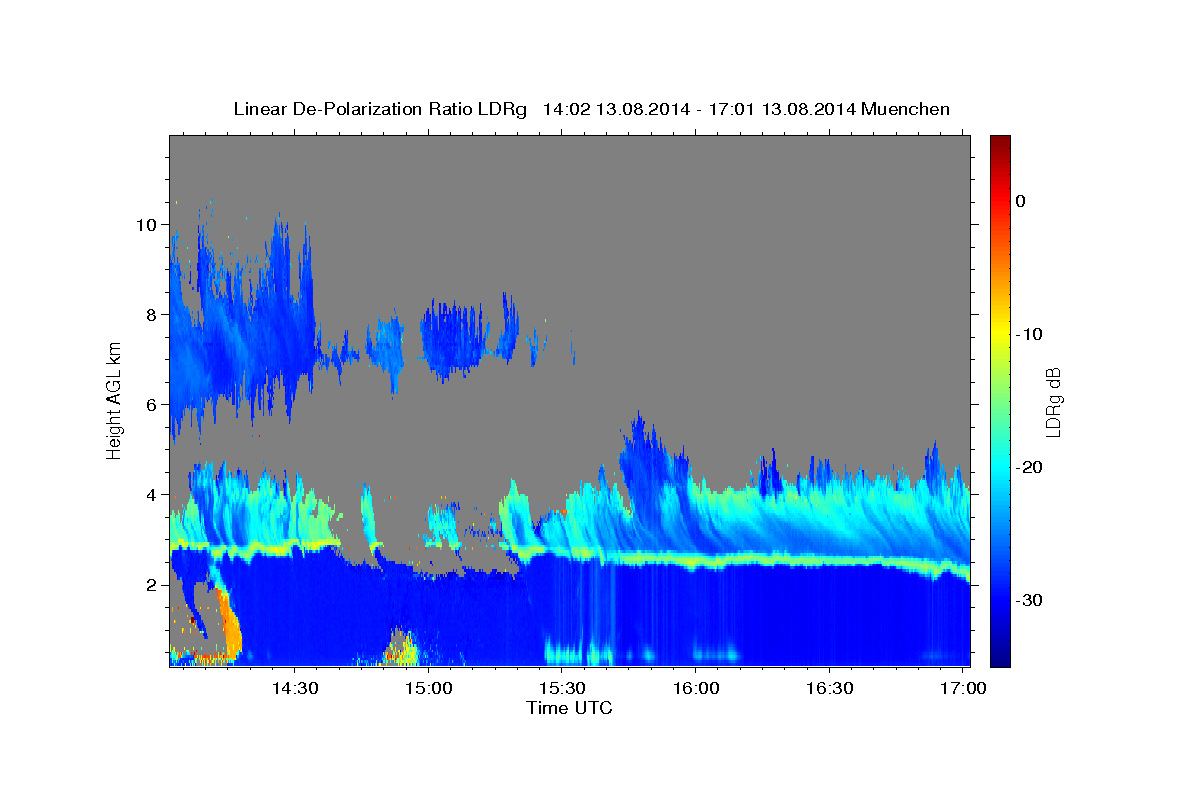Click the height label '4'
The height and width of the screenshot is (800, 1200).
coord(150,494)
